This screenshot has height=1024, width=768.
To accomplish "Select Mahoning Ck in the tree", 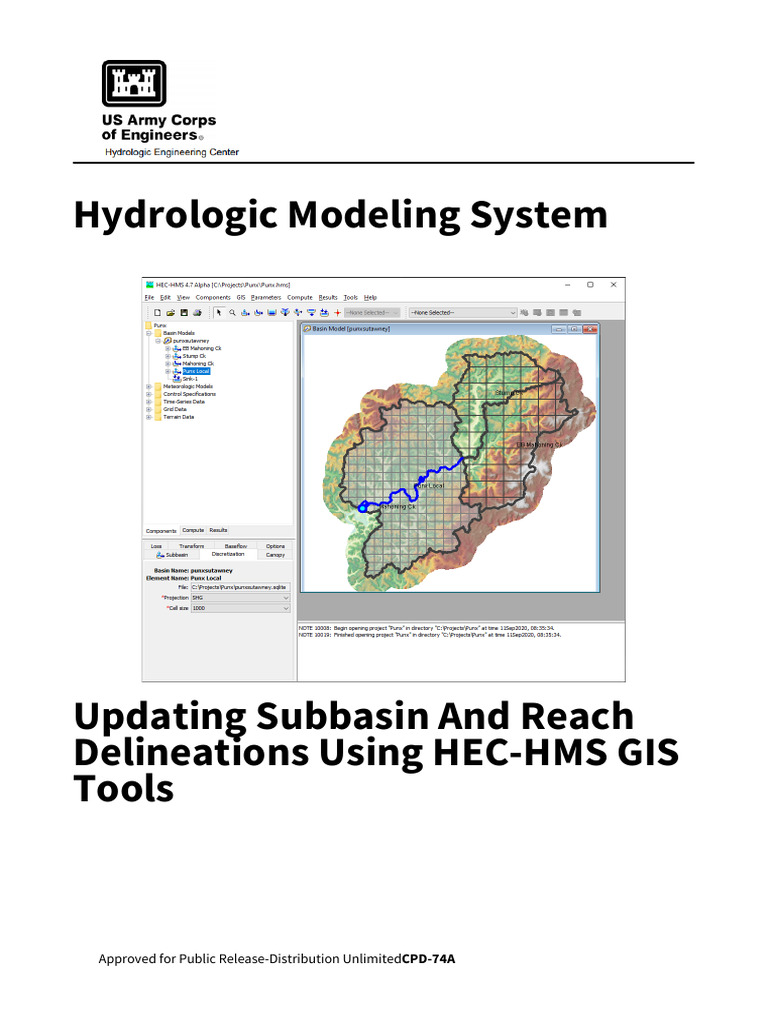I will (x=198, y=364).
